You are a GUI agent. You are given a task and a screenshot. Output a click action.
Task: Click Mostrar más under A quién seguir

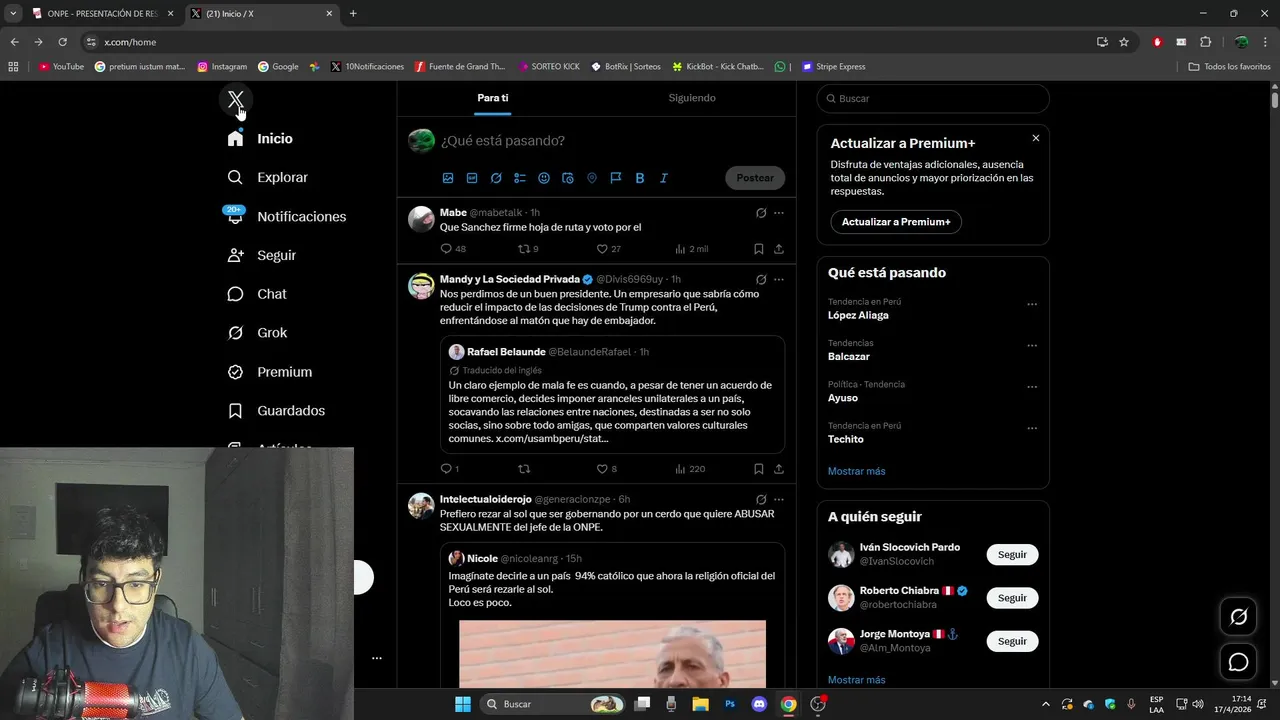coord(856,680)
